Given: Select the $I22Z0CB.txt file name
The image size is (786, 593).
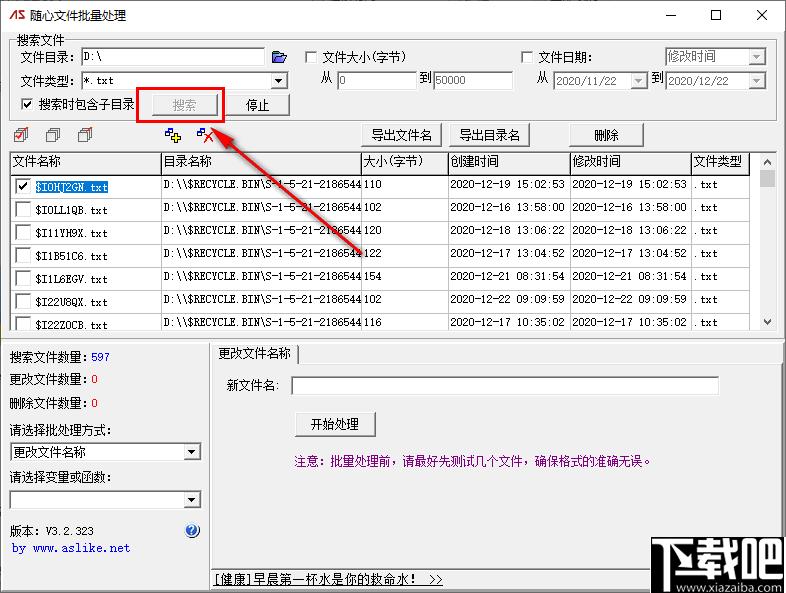Looking at the screenshot, I should click(x=72, y=325).
